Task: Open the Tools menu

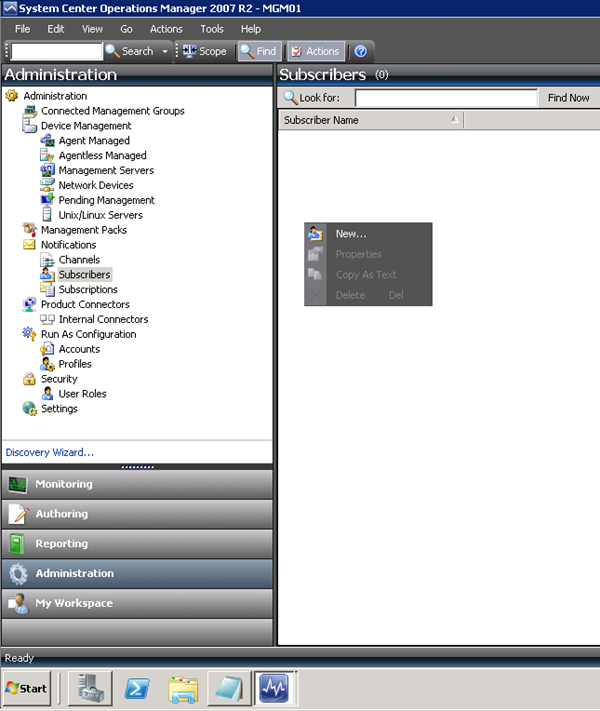Action: point(212,29)
